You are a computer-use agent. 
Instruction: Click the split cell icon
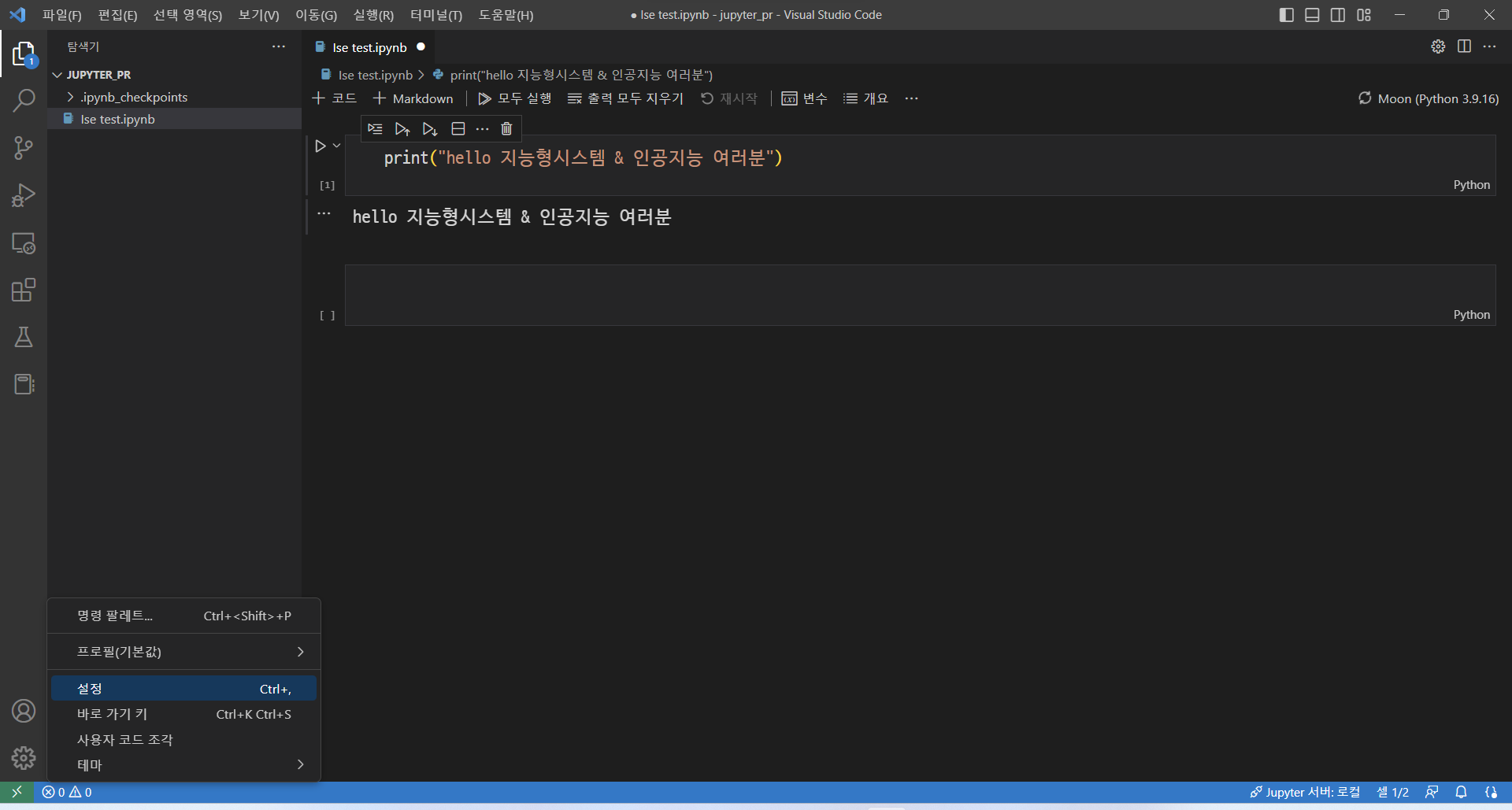point(458,128)
